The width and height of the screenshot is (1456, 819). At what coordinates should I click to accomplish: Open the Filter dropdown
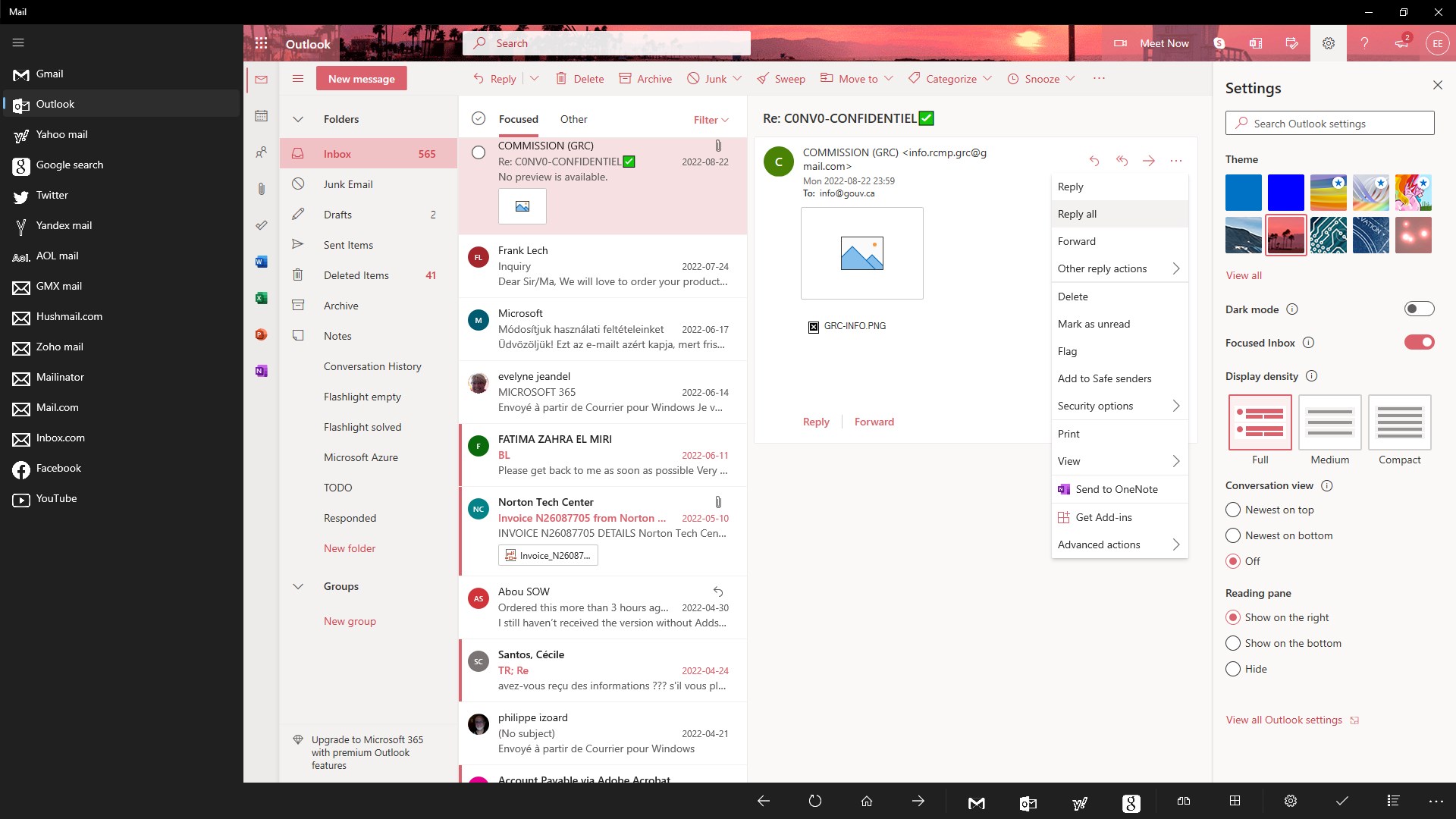coord(710,120)
